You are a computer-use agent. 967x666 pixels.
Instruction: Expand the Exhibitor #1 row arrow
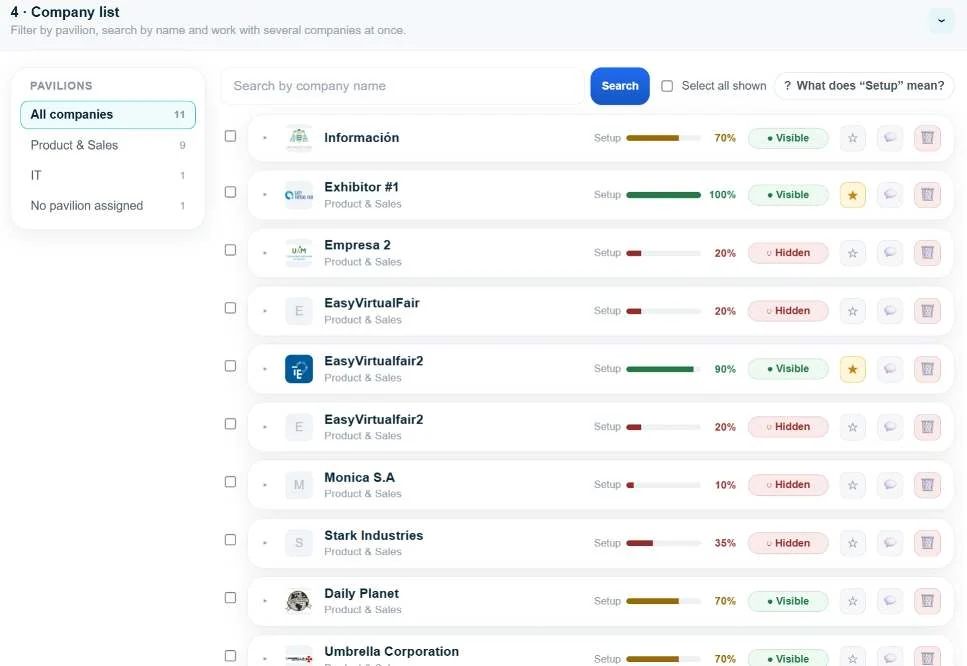click(x=265, y=195)
